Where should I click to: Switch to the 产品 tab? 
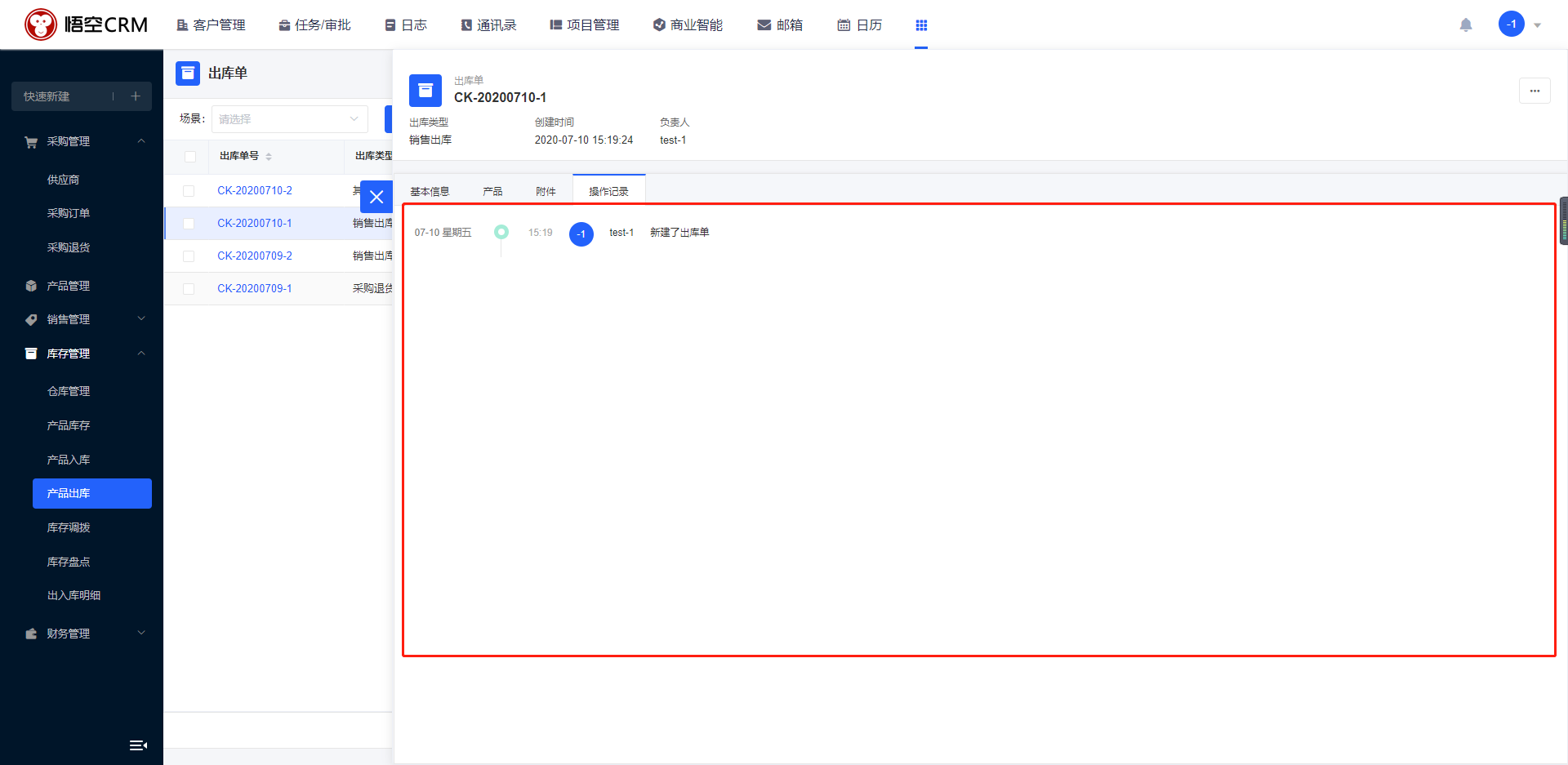[x=492, y=191]
